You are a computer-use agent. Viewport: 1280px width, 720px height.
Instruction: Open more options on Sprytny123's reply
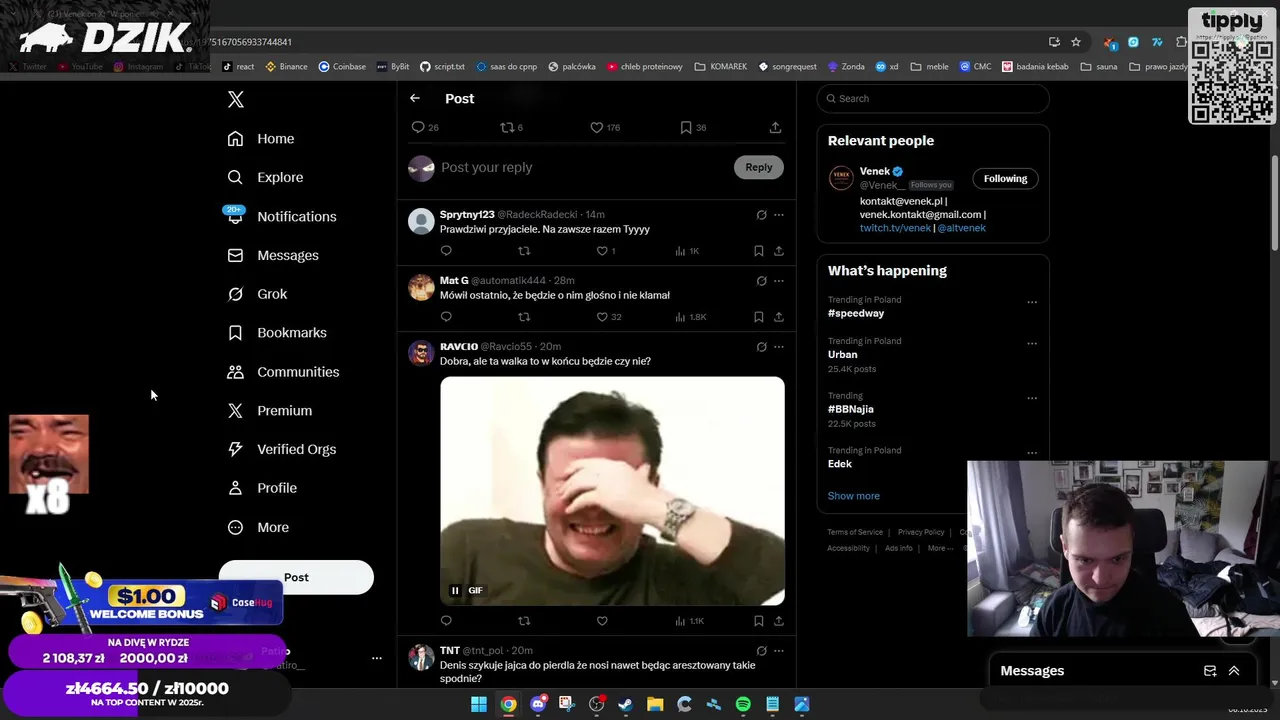pos(779,215)
